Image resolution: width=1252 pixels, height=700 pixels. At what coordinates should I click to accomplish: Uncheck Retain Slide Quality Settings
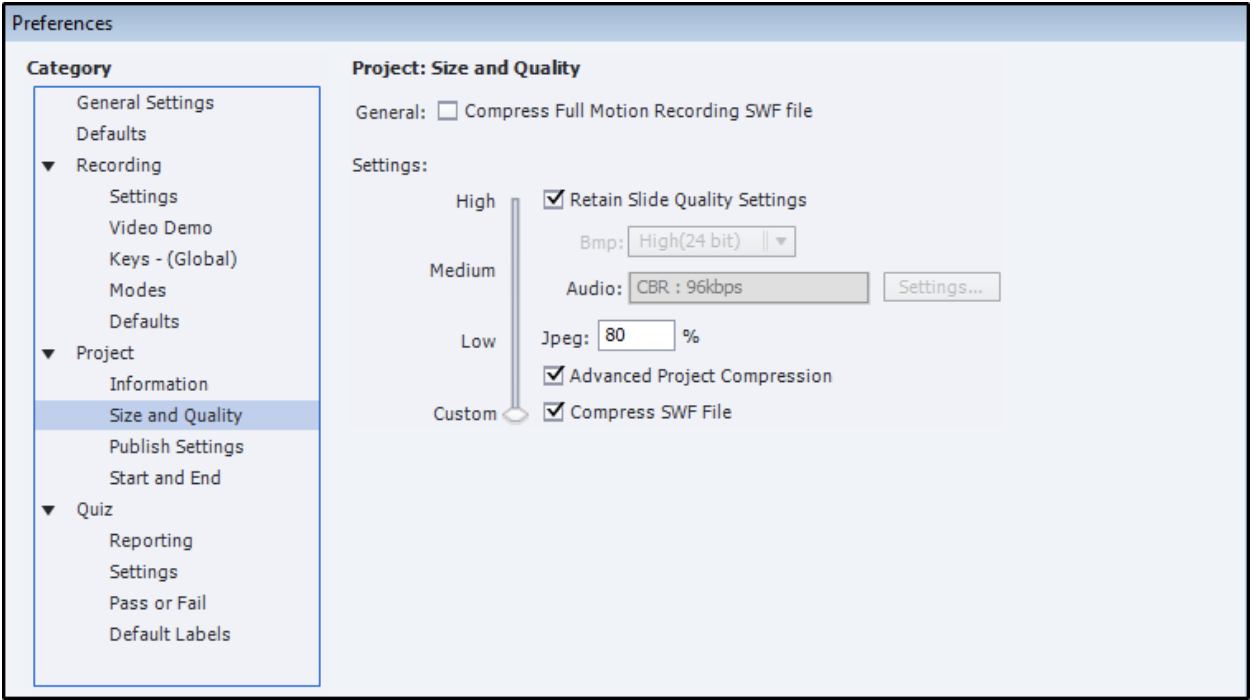pos(553,200)
